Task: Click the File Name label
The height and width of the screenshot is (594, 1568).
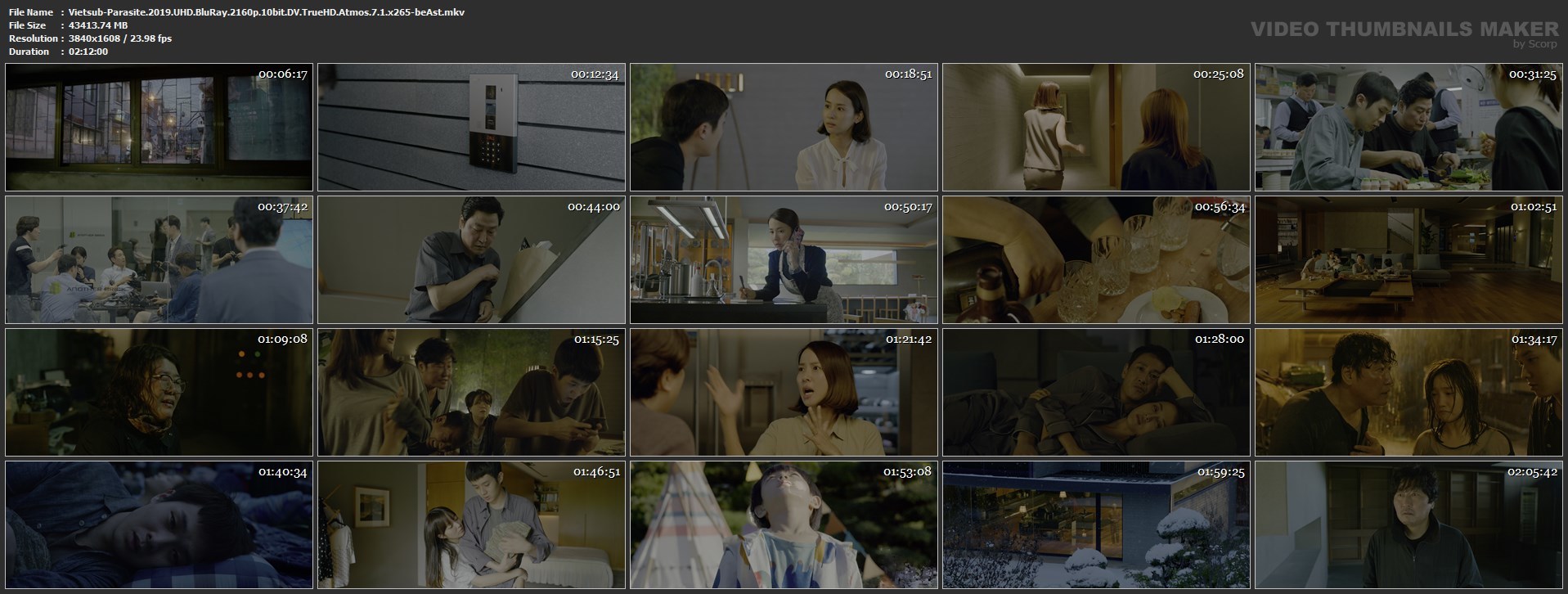Action: point(31,12)
